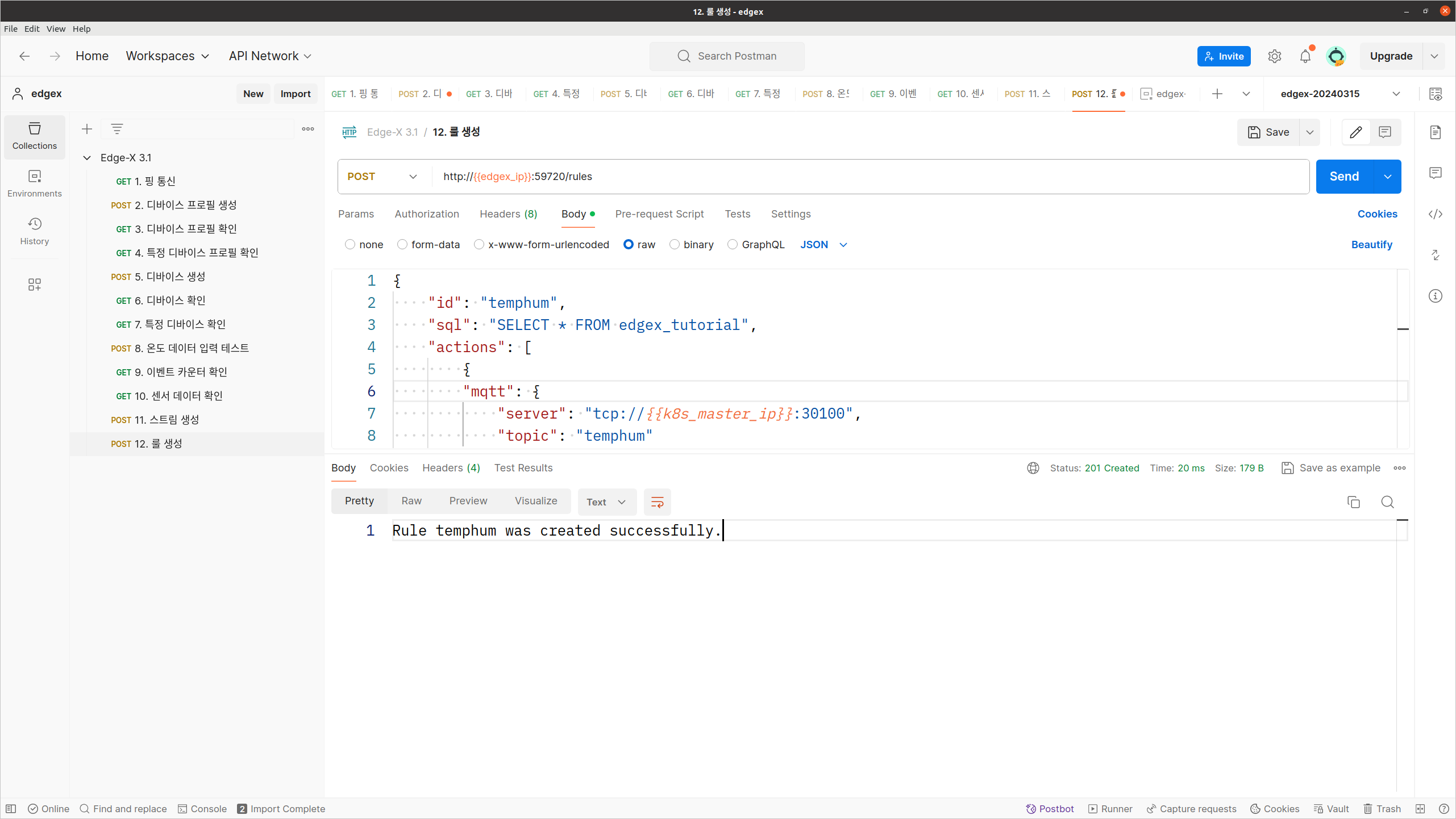Toggle the none radio button in Body
The width and height of the screenshot is (1456, 819).
tap(351, 245)
